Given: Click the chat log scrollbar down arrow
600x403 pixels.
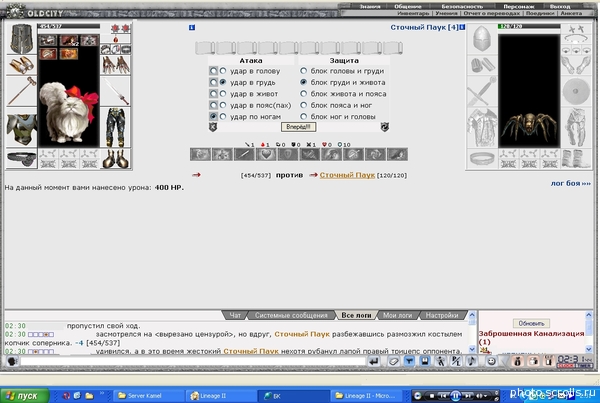Looking at the screenshot, I should click(x=472, y=349).
